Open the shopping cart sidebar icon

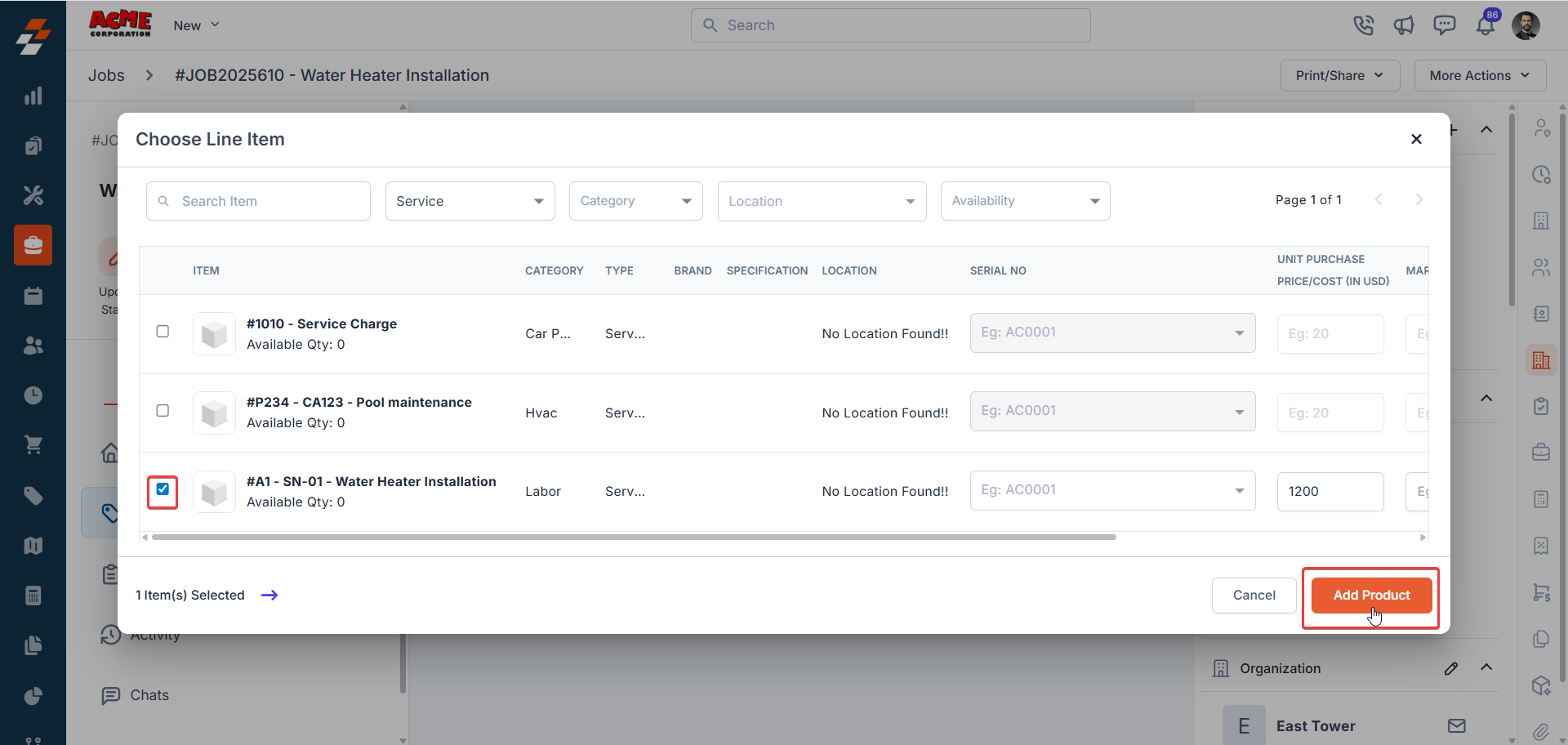pyautogui.click(x=33, y=445)
